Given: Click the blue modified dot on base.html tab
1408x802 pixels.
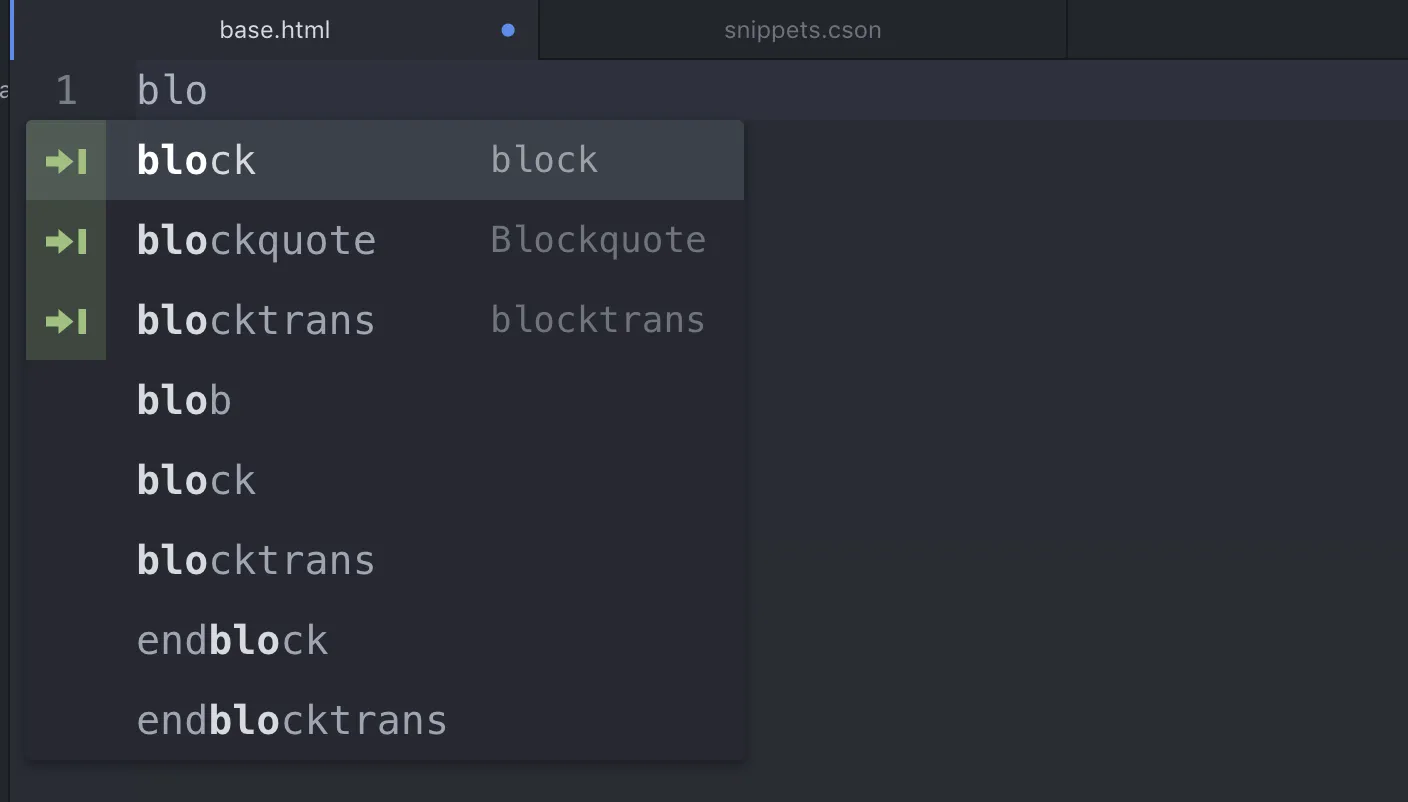Looking at the screenshot, I should [508, 31].
